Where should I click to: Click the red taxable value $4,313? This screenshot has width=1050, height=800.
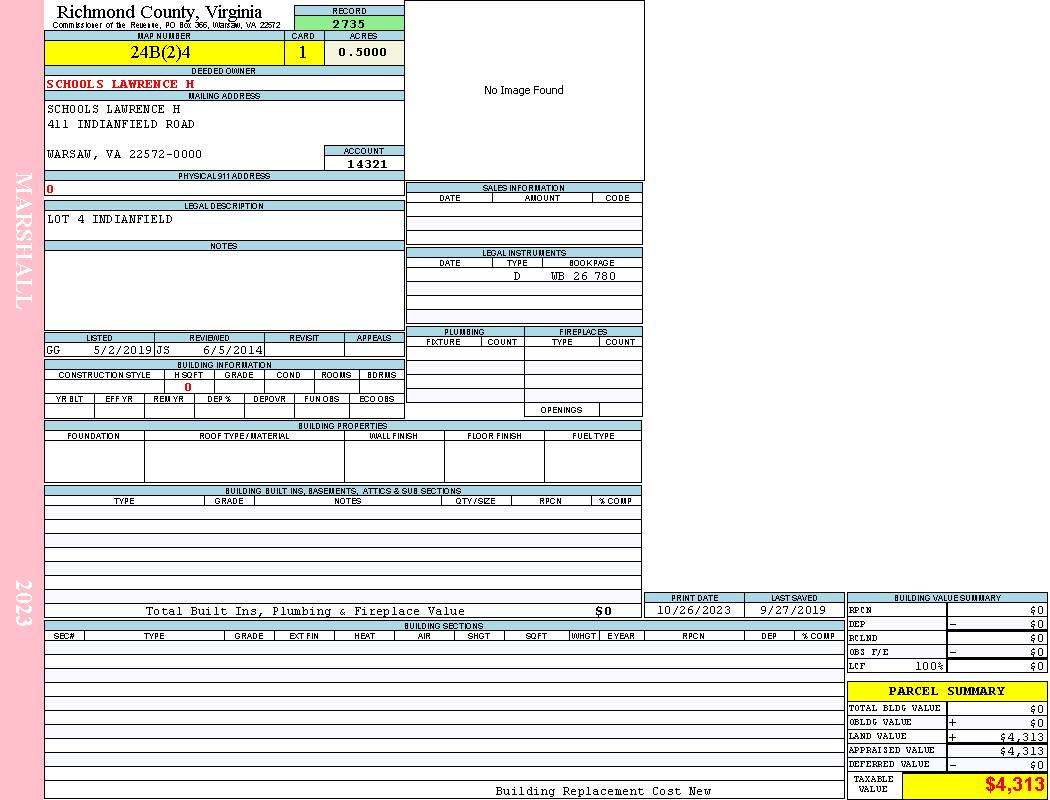click(x=1014, y=785)
